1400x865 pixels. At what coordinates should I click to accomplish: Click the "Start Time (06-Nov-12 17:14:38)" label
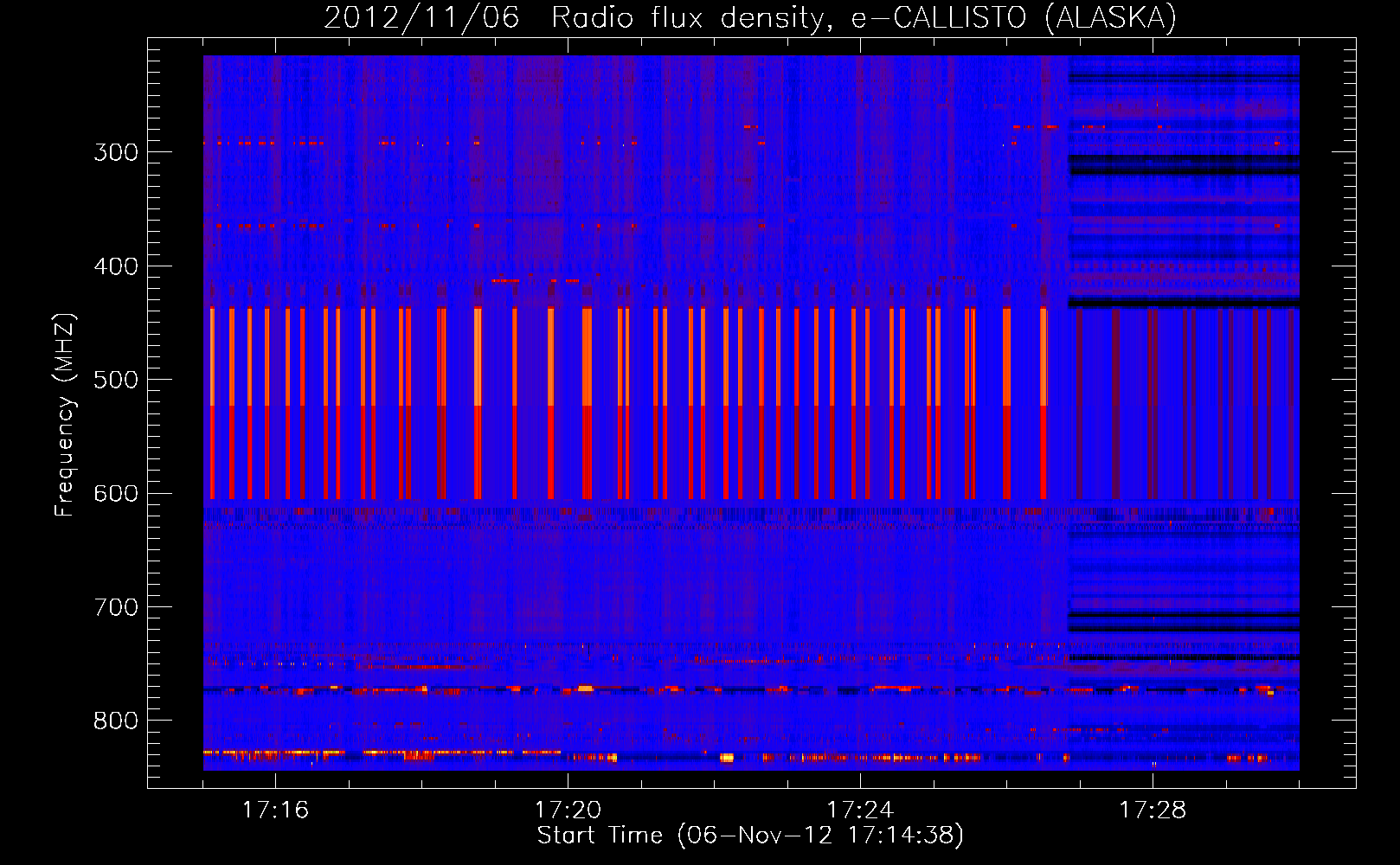pyautogui.click(x=750, y=836)
